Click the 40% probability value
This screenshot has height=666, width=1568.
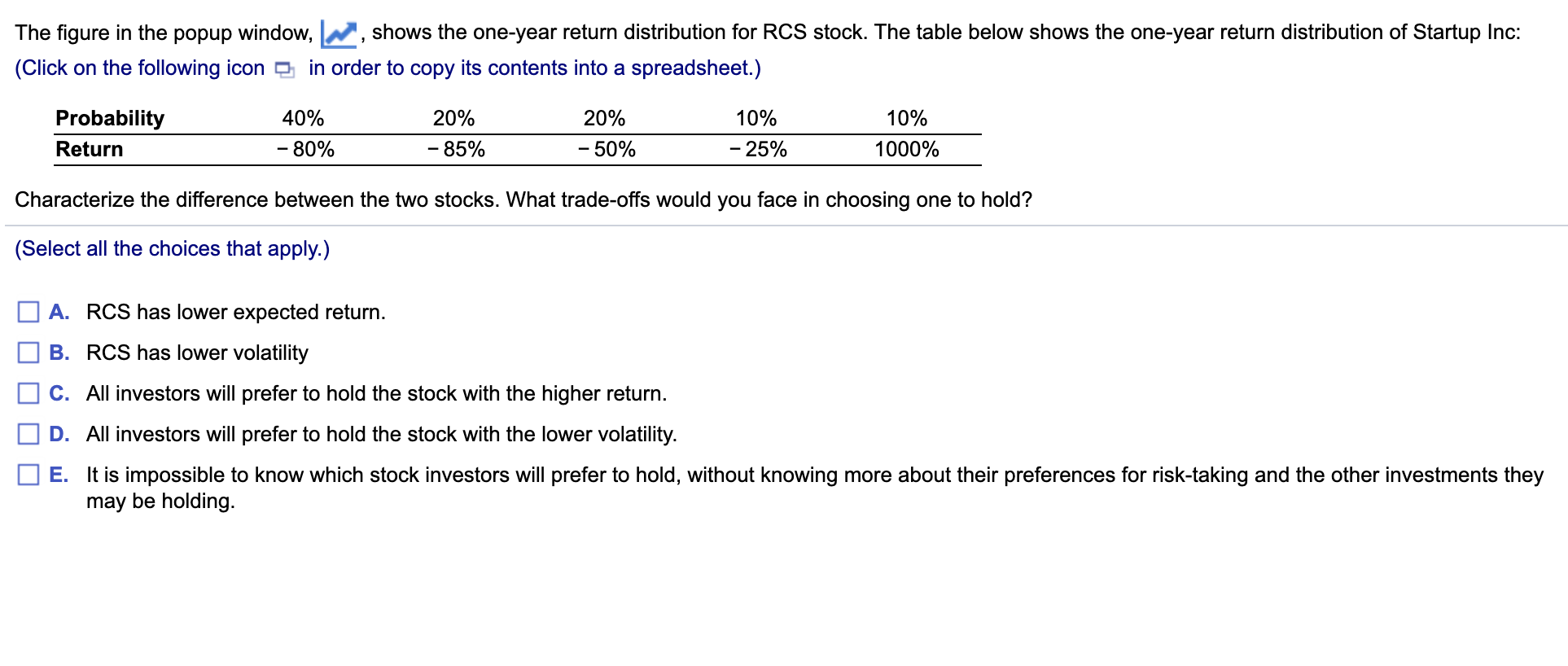point(302,118)
